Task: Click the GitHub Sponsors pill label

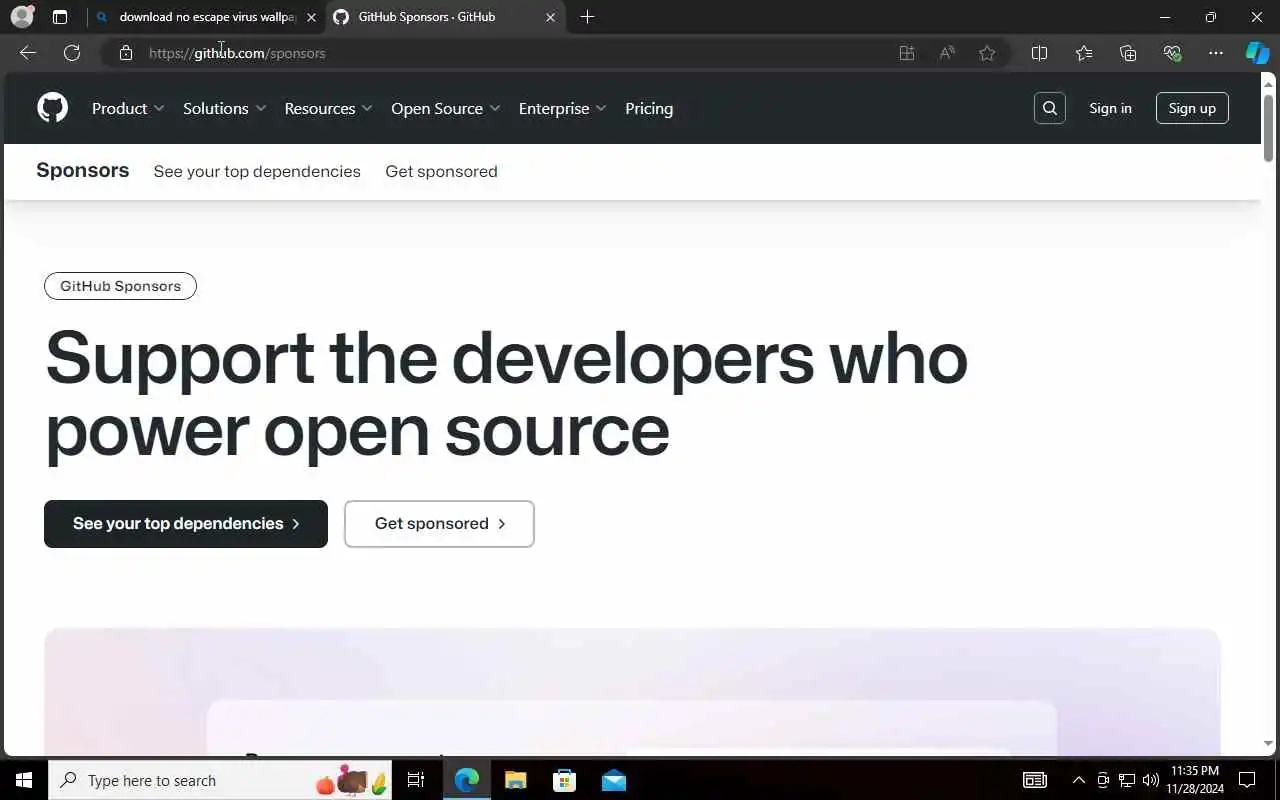Action: coord(120,286)
